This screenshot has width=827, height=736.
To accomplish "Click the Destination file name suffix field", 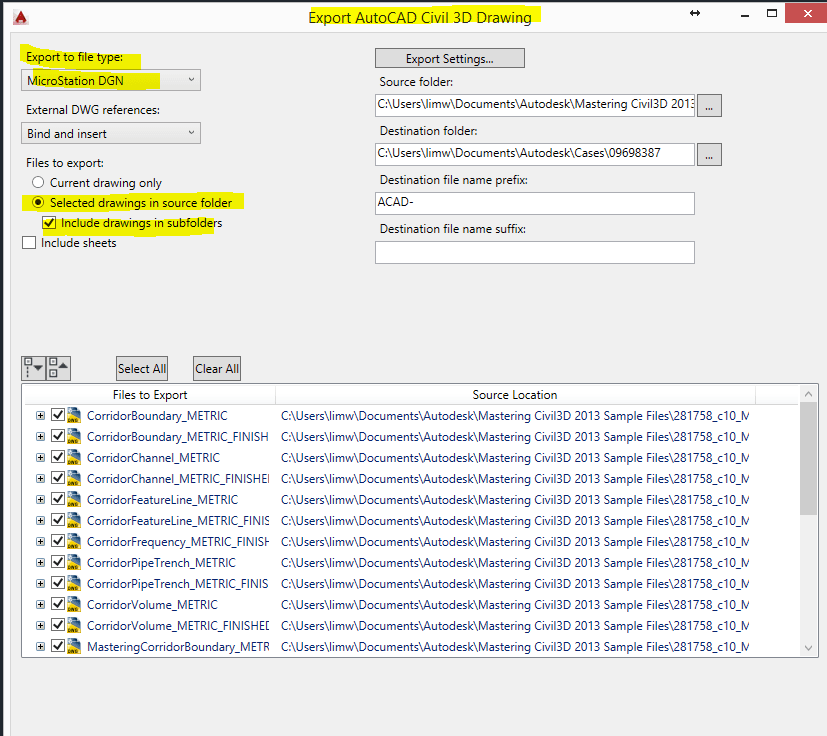I will (x=535, y=252).
